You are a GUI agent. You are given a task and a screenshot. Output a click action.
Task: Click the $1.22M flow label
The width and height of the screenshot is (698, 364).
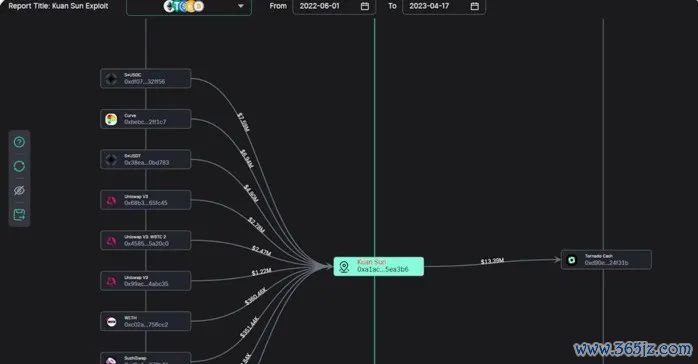261,271
